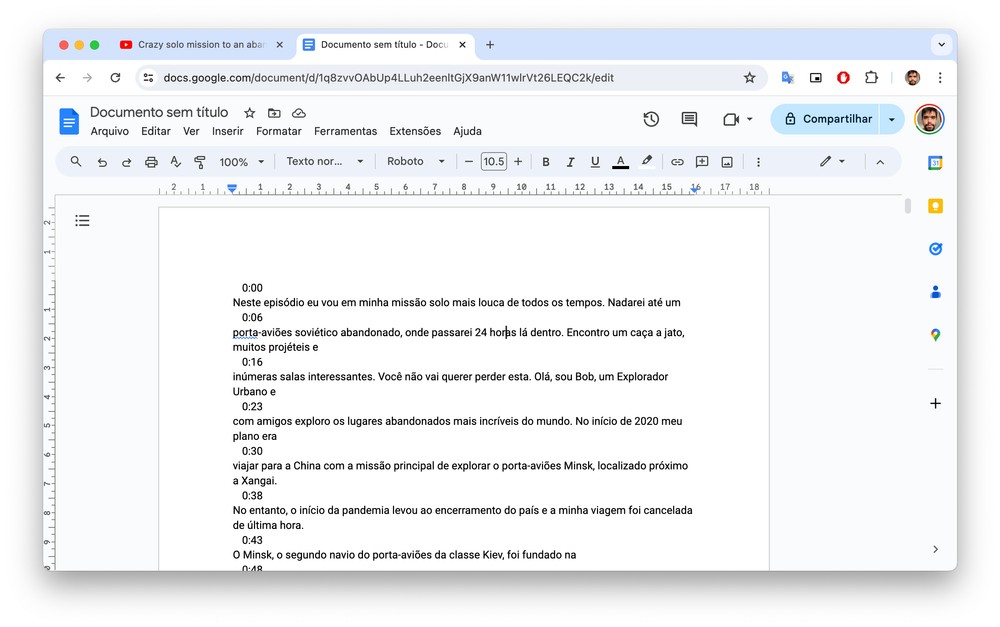The height and width of the screenshot is (627, 1000).
Task: Insert an image using toolbar icon
Action: (727, 162)
